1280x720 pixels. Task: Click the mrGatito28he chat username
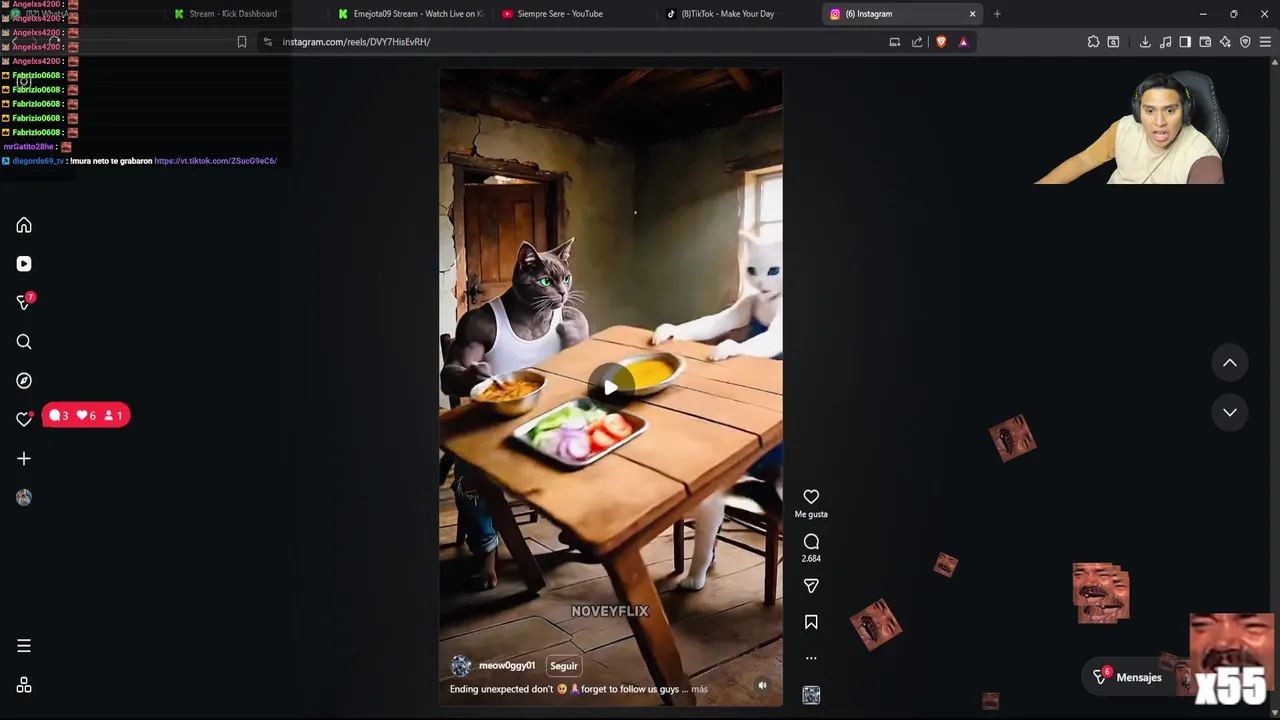28,147
